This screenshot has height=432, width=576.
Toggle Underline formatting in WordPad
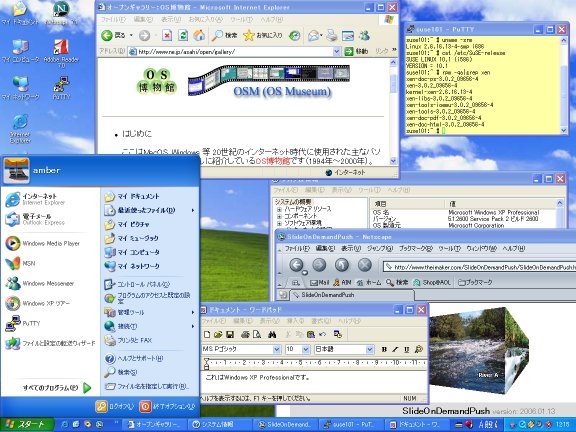click(407, 349)
